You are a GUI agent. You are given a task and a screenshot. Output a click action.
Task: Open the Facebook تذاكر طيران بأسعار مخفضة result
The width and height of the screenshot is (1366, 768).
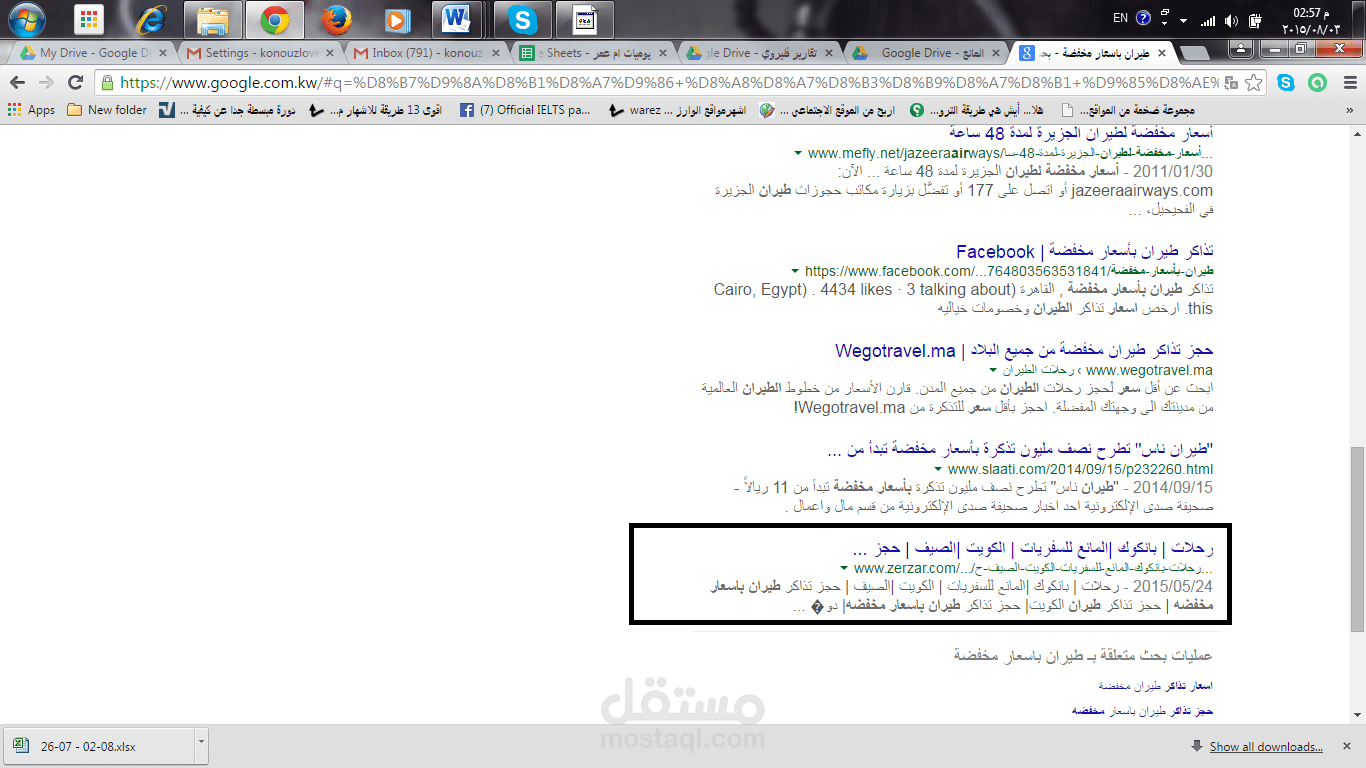click(x=1085, y=251)
